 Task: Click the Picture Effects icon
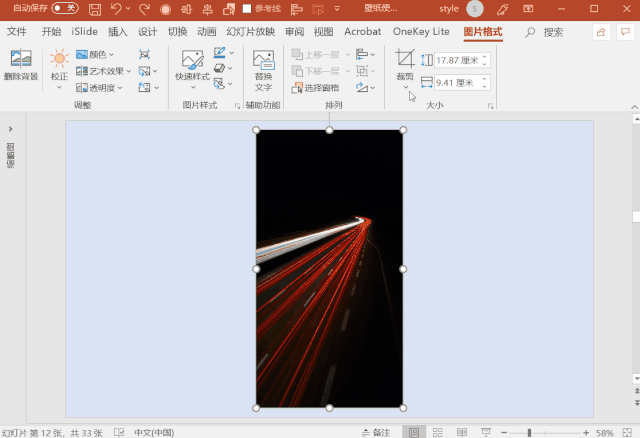[x=220, y=68]
